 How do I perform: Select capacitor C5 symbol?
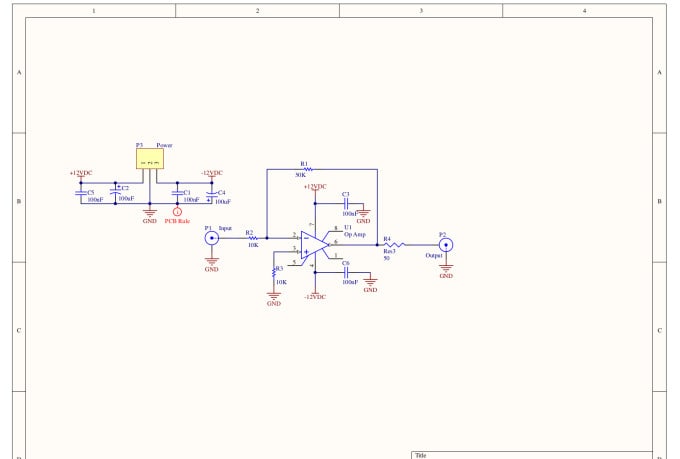point(81,193)
